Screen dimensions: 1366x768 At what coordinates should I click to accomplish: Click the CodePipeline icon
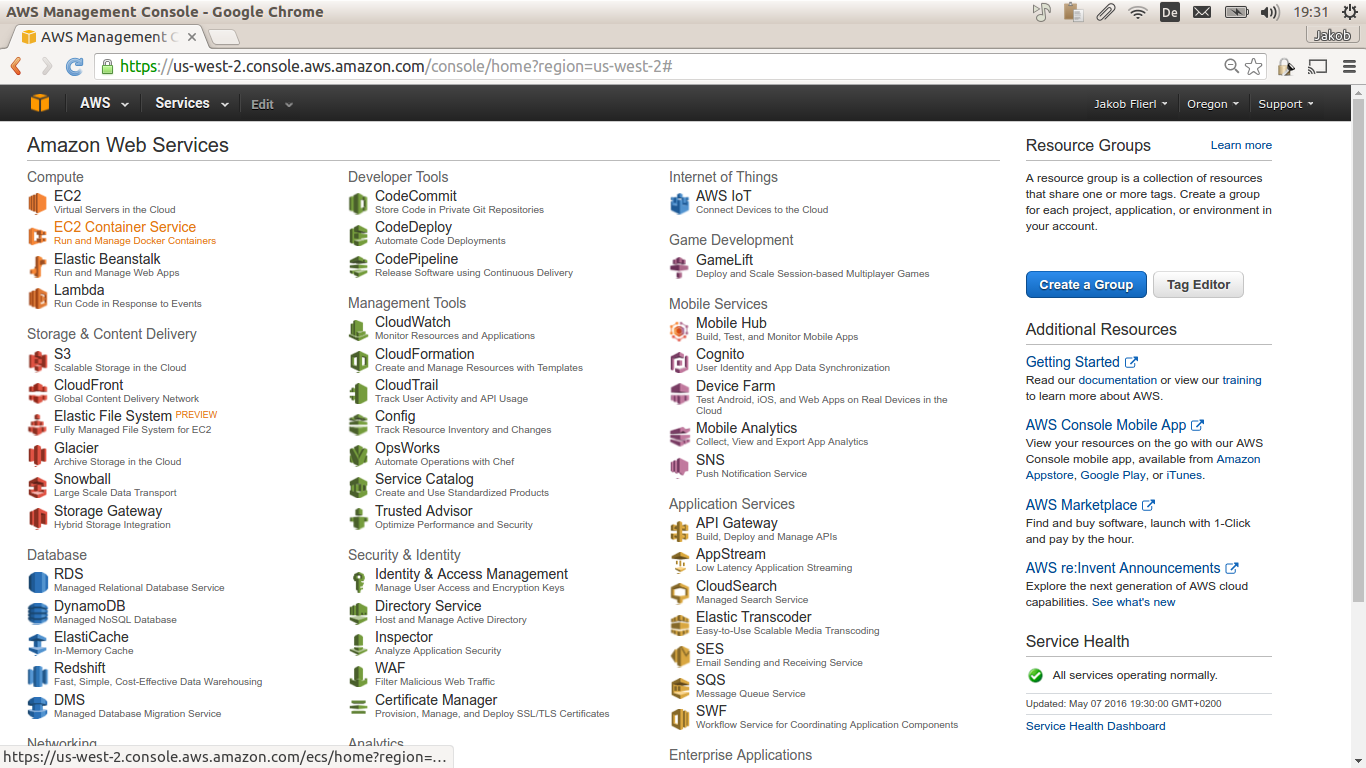358,266
